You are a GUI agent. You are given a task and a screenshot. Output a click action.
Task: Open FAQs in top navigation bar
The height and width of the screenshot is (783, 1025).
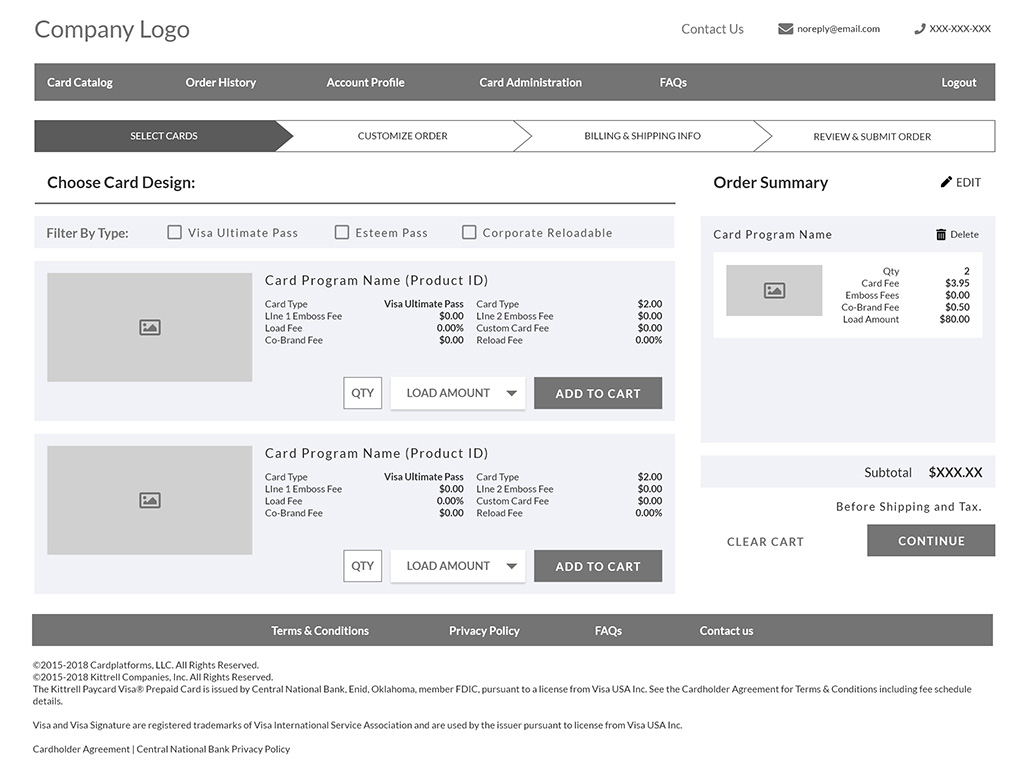[x=673, y=82]
